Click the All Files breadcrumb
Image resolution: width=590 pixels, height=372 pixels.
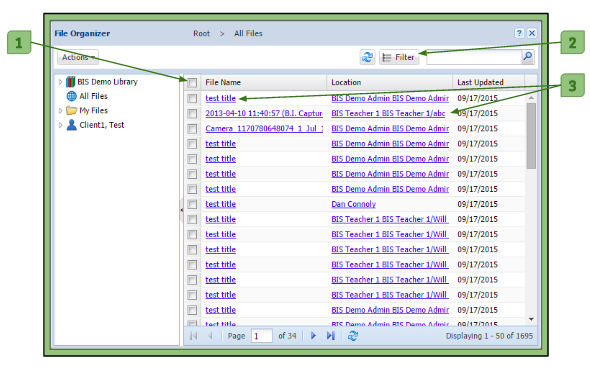[x=248, y=33]
